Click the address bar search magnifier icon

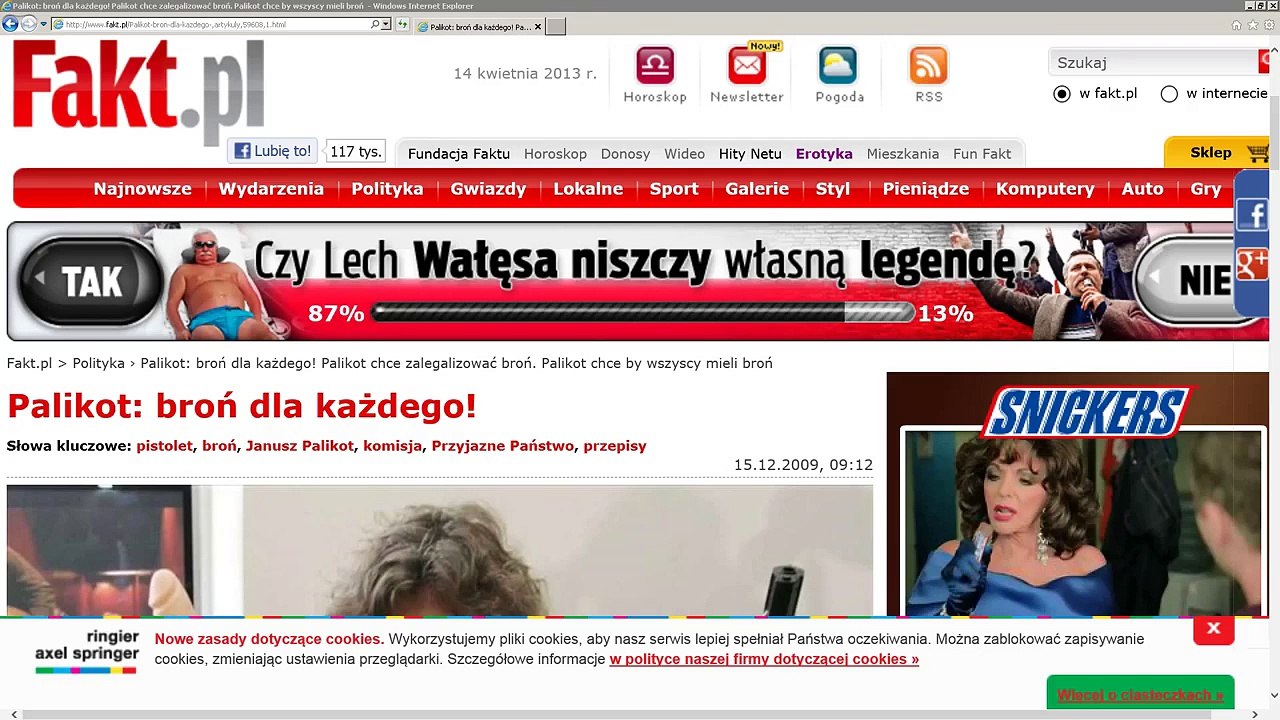(376, 24)
